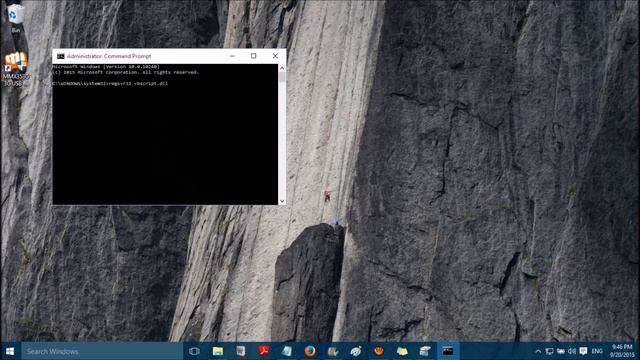This screenshot has height=360, width=640.
Task: Show hidden system tray icons
Action: tap(538, 351)
